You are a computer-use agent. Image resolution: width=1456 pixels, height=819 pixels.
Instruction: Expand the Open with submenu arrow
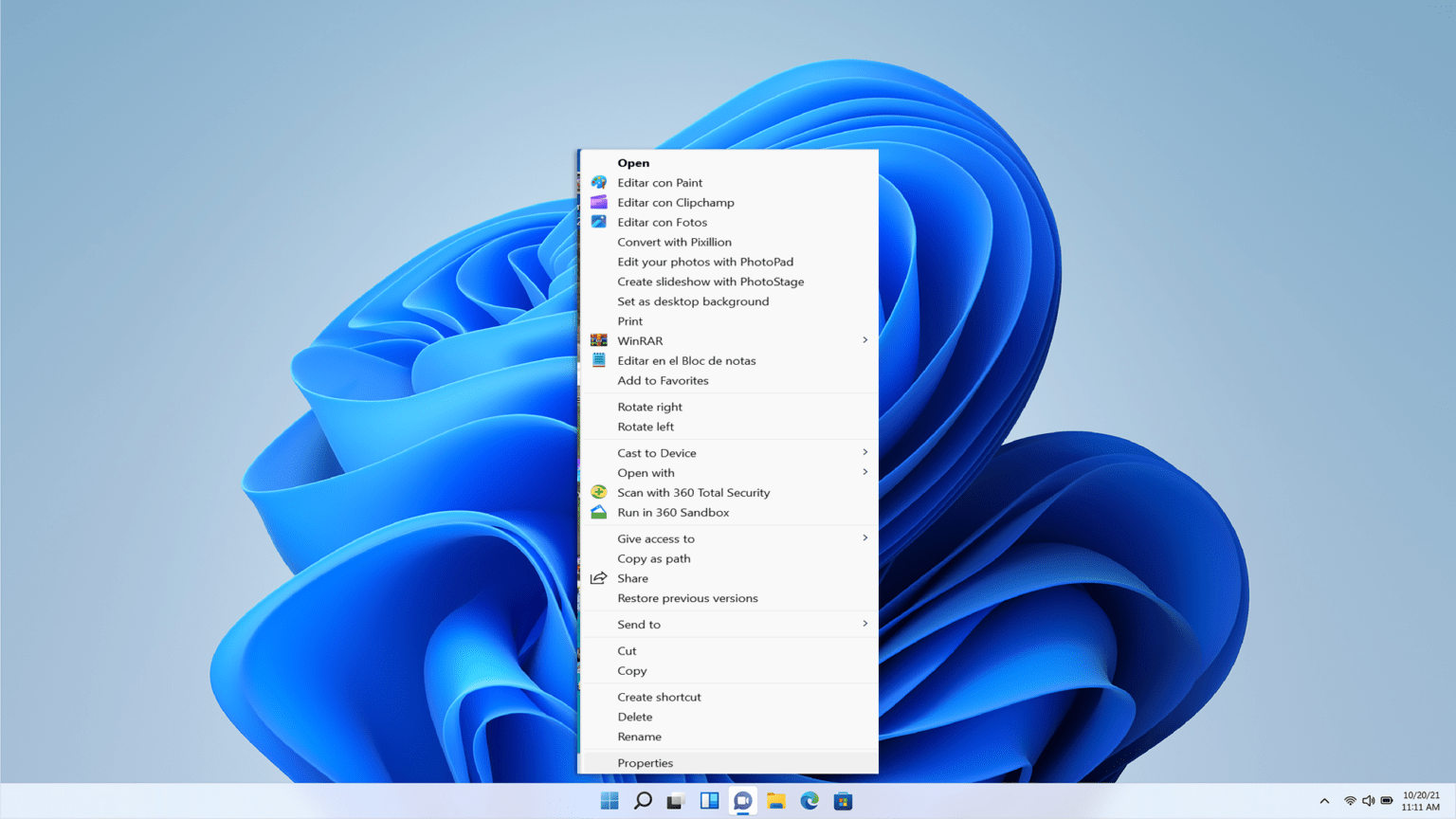(864, 472)
